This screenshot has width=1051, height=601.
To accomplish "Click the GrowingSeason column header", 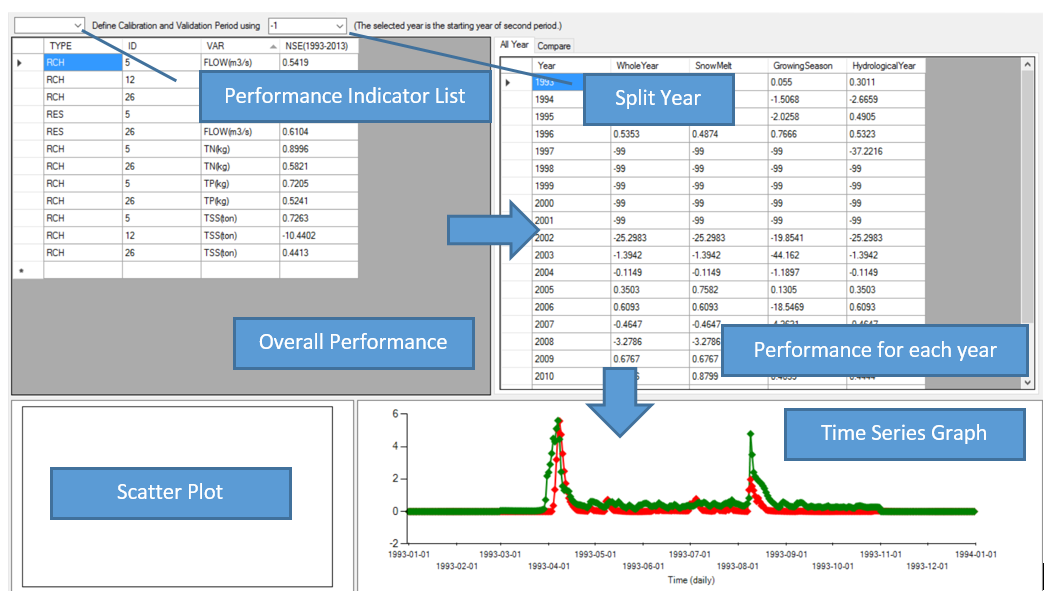I will coord(807,66).
